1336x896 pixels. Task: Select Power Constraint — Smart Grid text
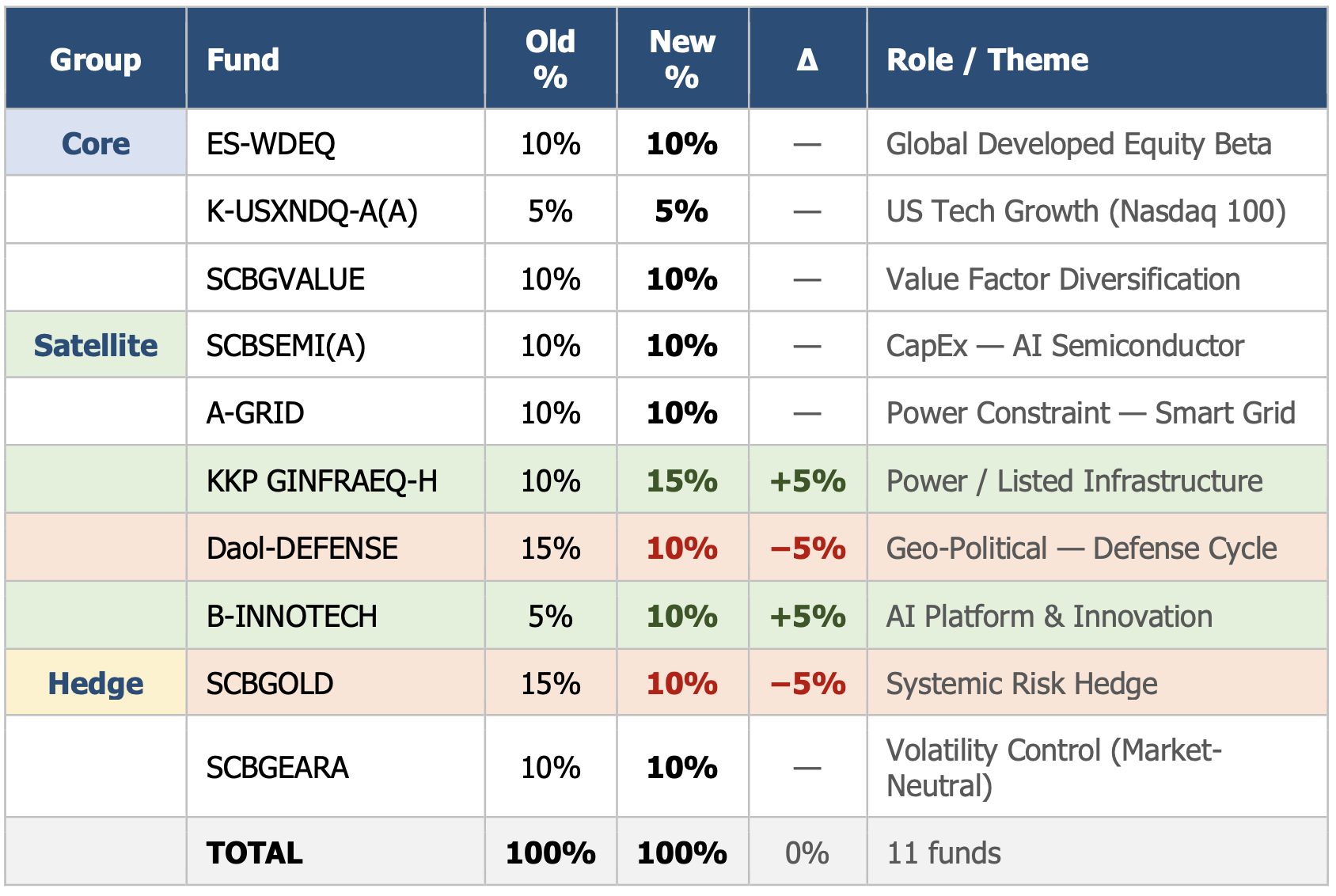pyautogui.click(x=1091, y=413)
